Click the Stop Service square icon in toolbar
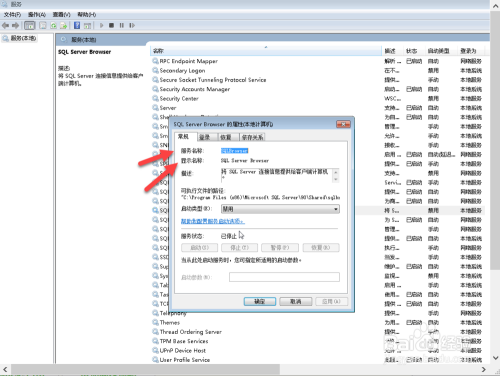Screen dimensions: 500x376 click(112, 25)
